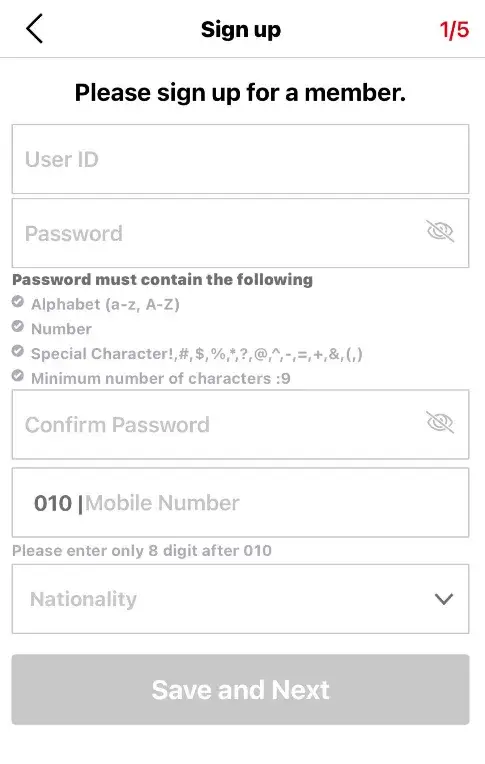Open the Nationality selection field

240,599
